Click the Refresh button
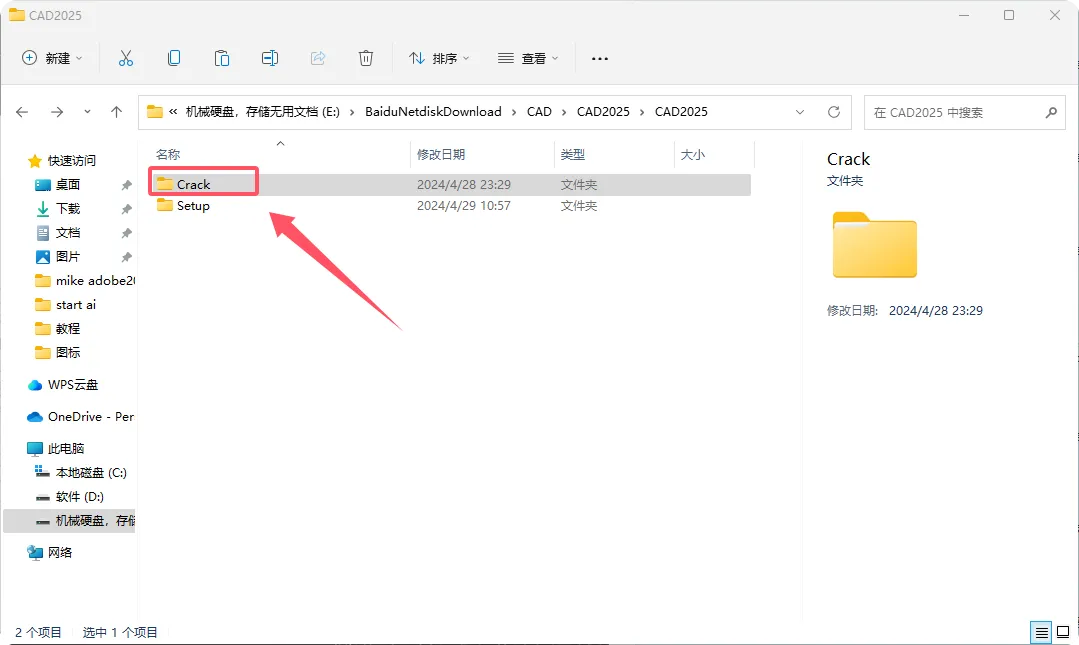 tap(834, 112)
